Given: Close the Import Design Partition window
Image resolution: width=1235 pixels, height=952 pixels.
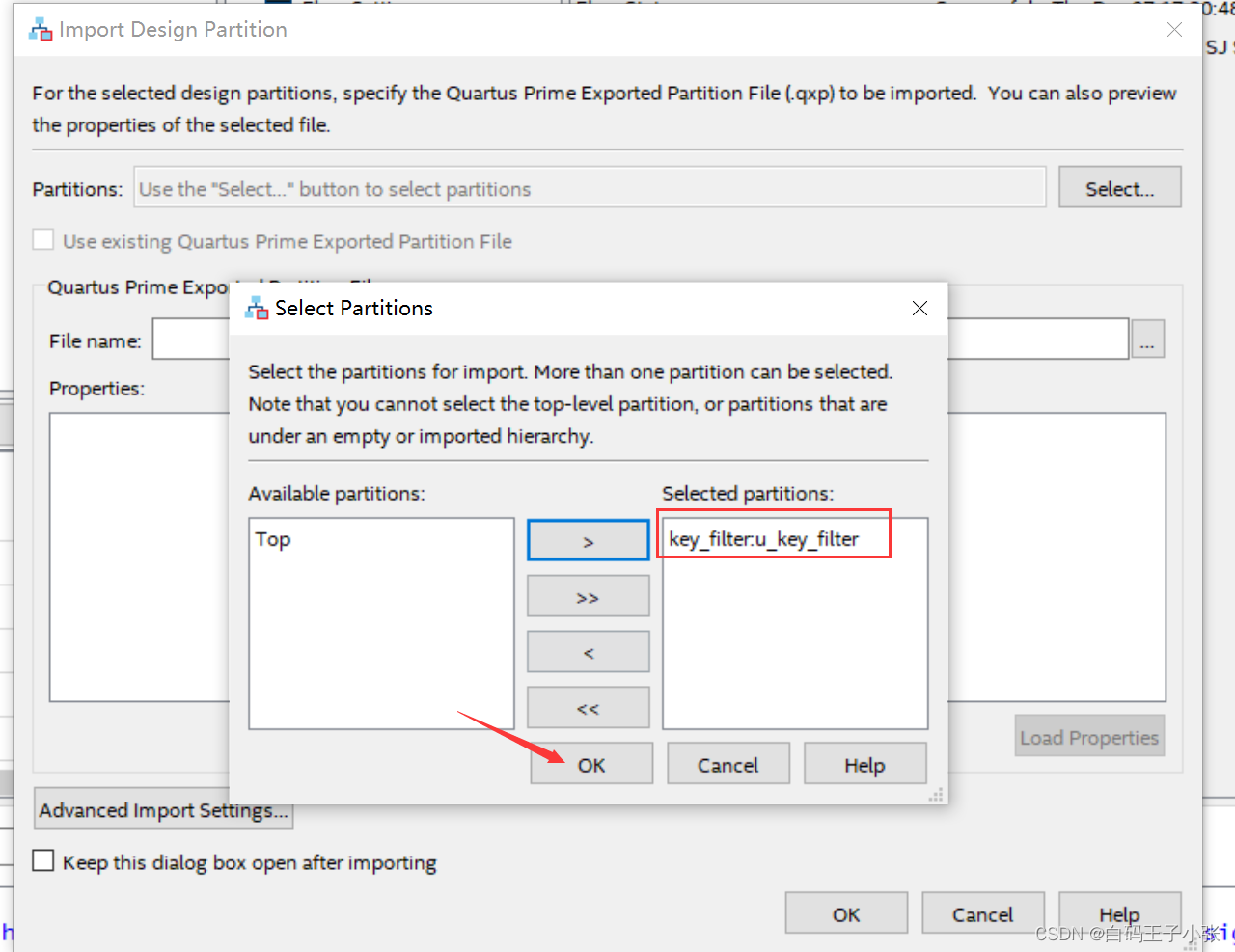Looking at the screenshot, I should 1174,30.
